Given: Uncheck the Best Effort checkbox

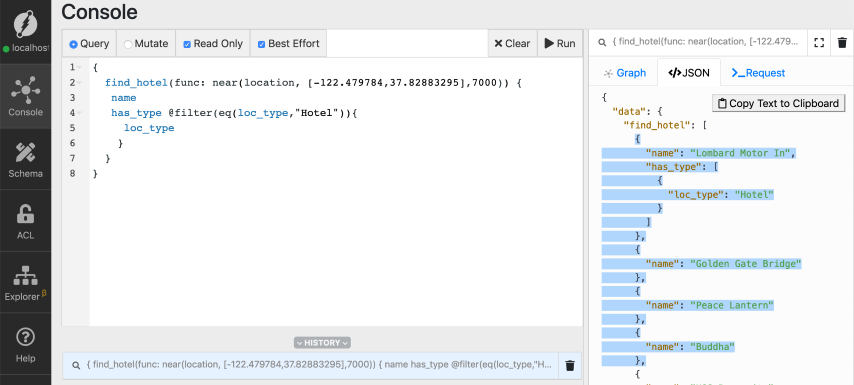Looking at the screenshot, I should click(x=289, y=44).
